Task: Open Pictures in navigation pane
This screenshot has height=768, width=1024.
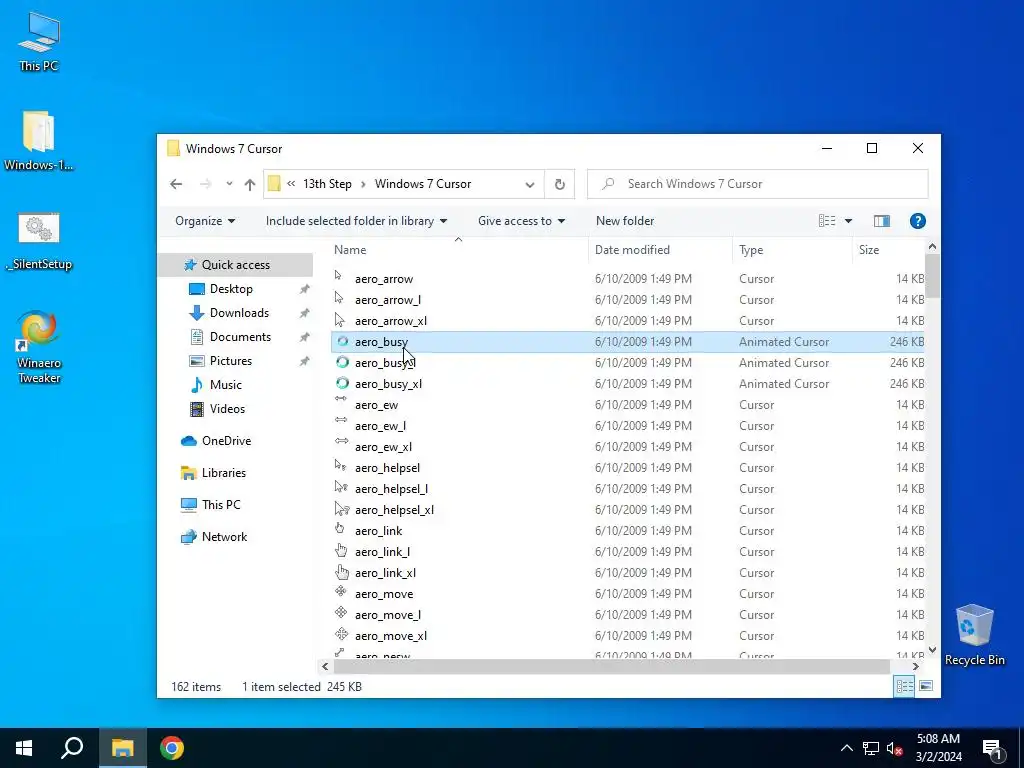Action: pos(231,361)
